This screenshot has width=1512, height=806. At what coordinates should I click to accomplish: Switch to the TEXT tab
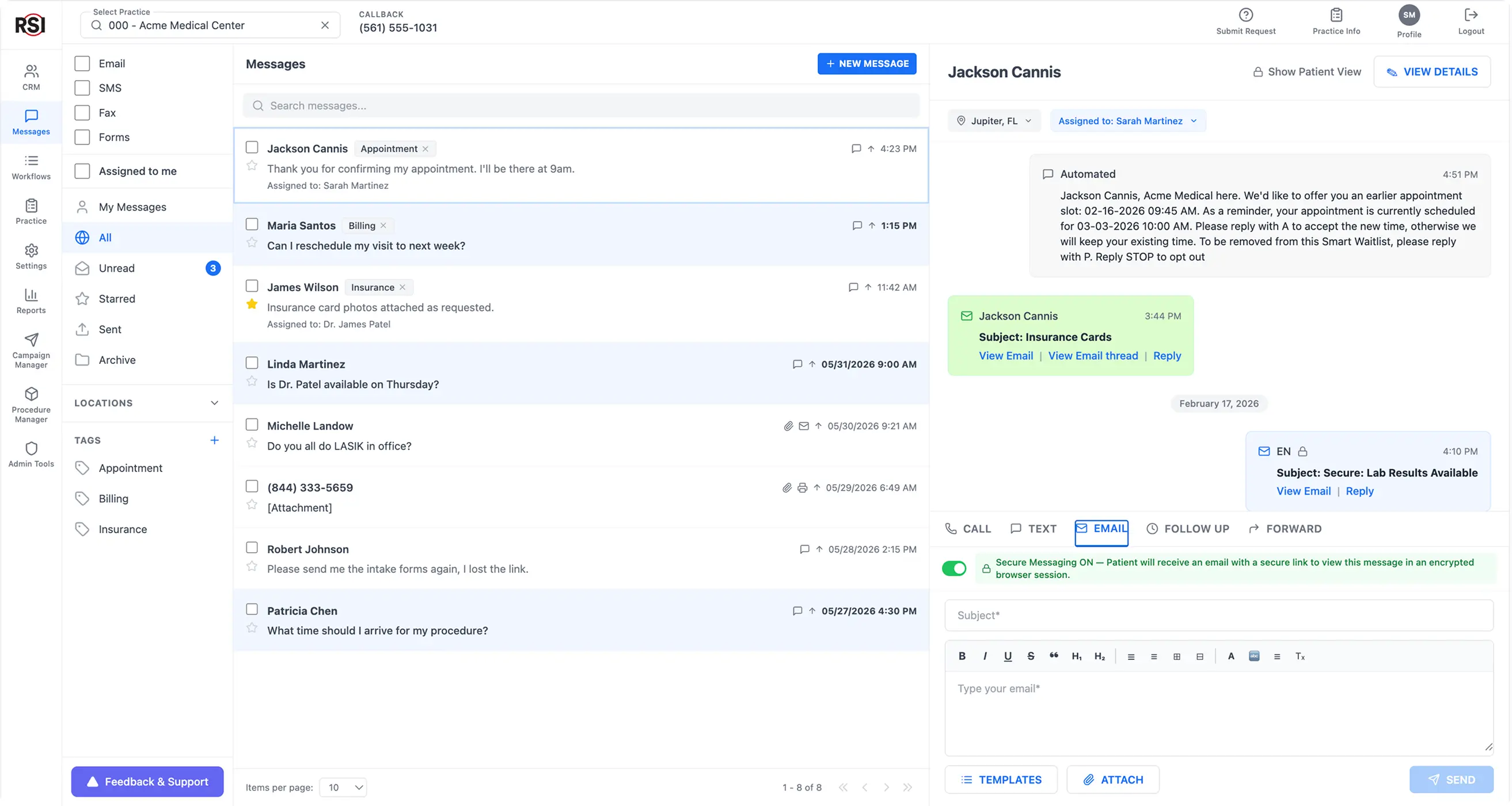(x=1033, y=529)
